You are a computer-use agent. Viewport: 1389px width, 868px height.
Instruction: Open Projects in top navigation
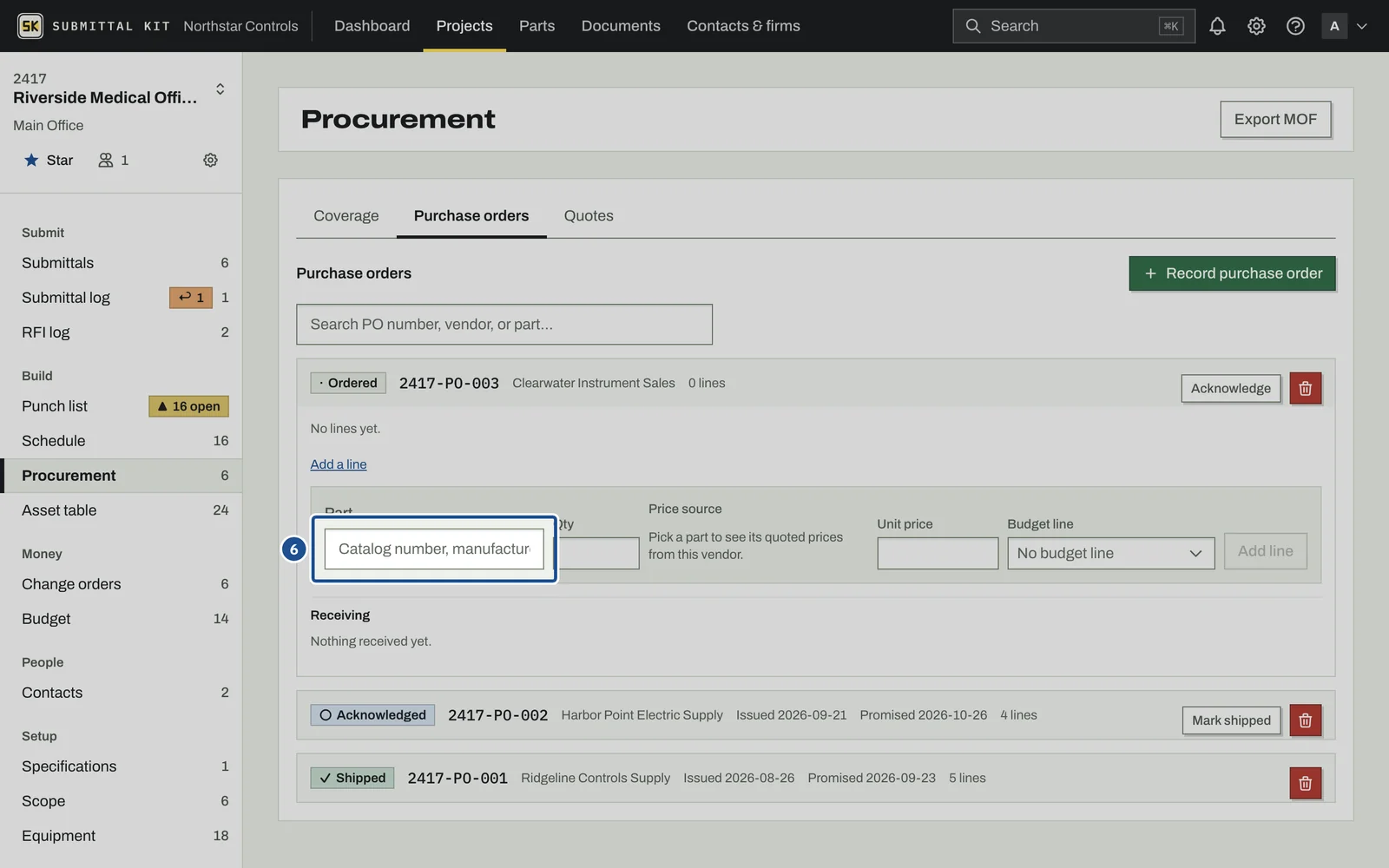(x=464, y=26)
